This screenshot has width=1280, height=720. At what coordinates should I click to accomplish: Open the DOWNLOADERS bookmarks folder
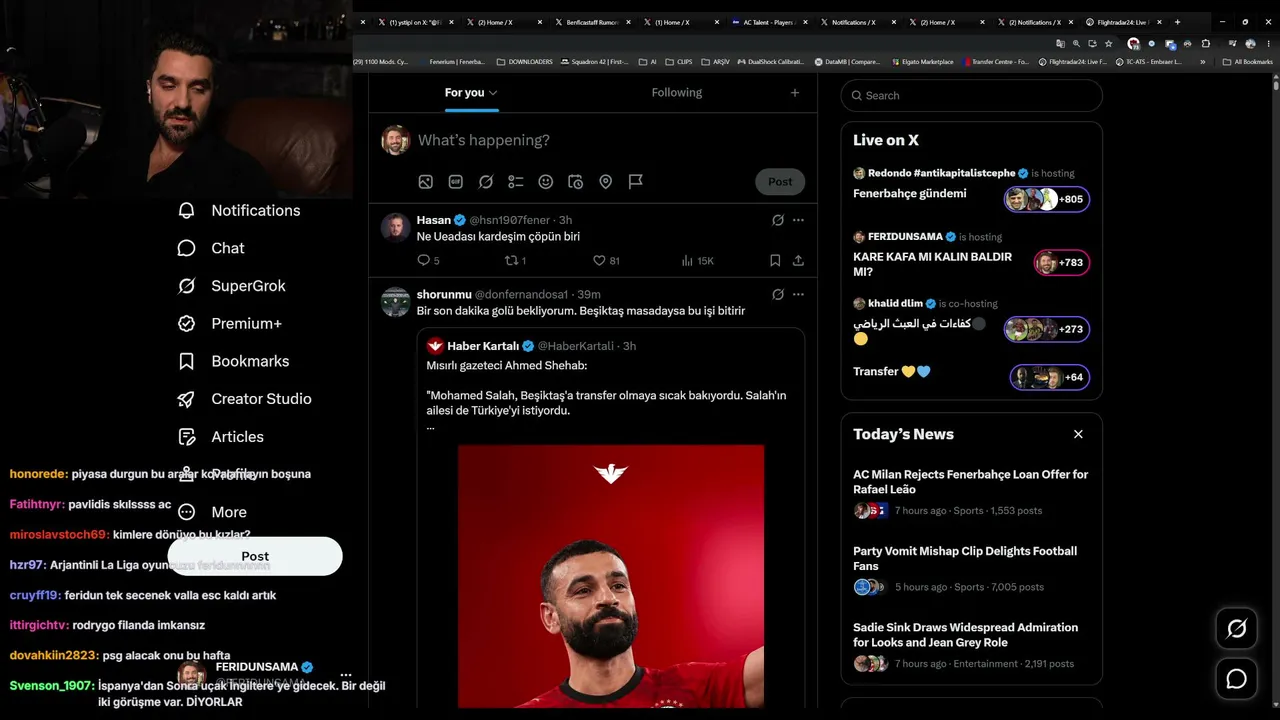point(525,62)
